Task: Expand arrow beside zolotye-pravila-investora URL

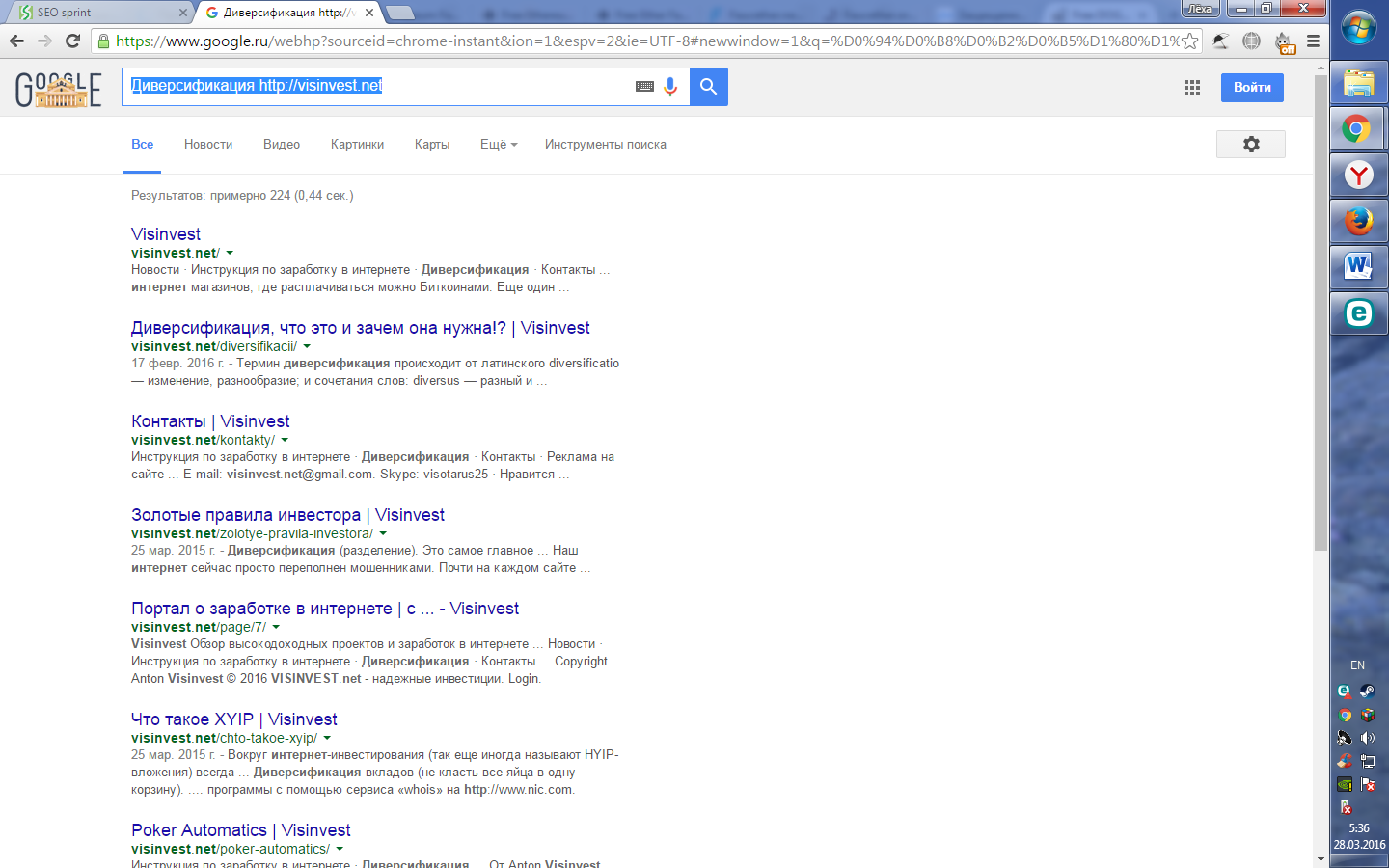Action: pos(383,533)
